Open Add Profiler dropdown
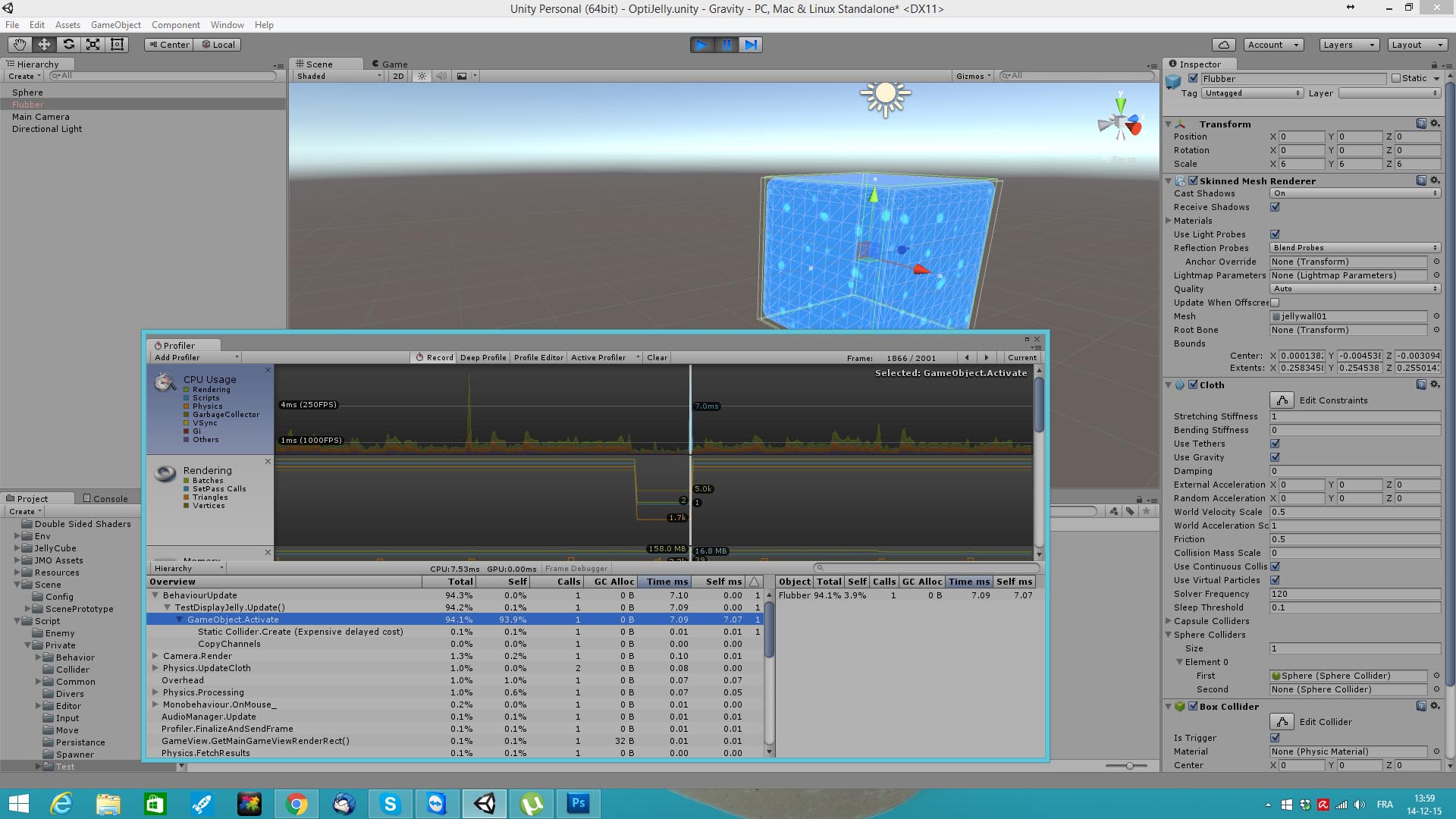Screen dimensions: 1456x819 [196, 357]
